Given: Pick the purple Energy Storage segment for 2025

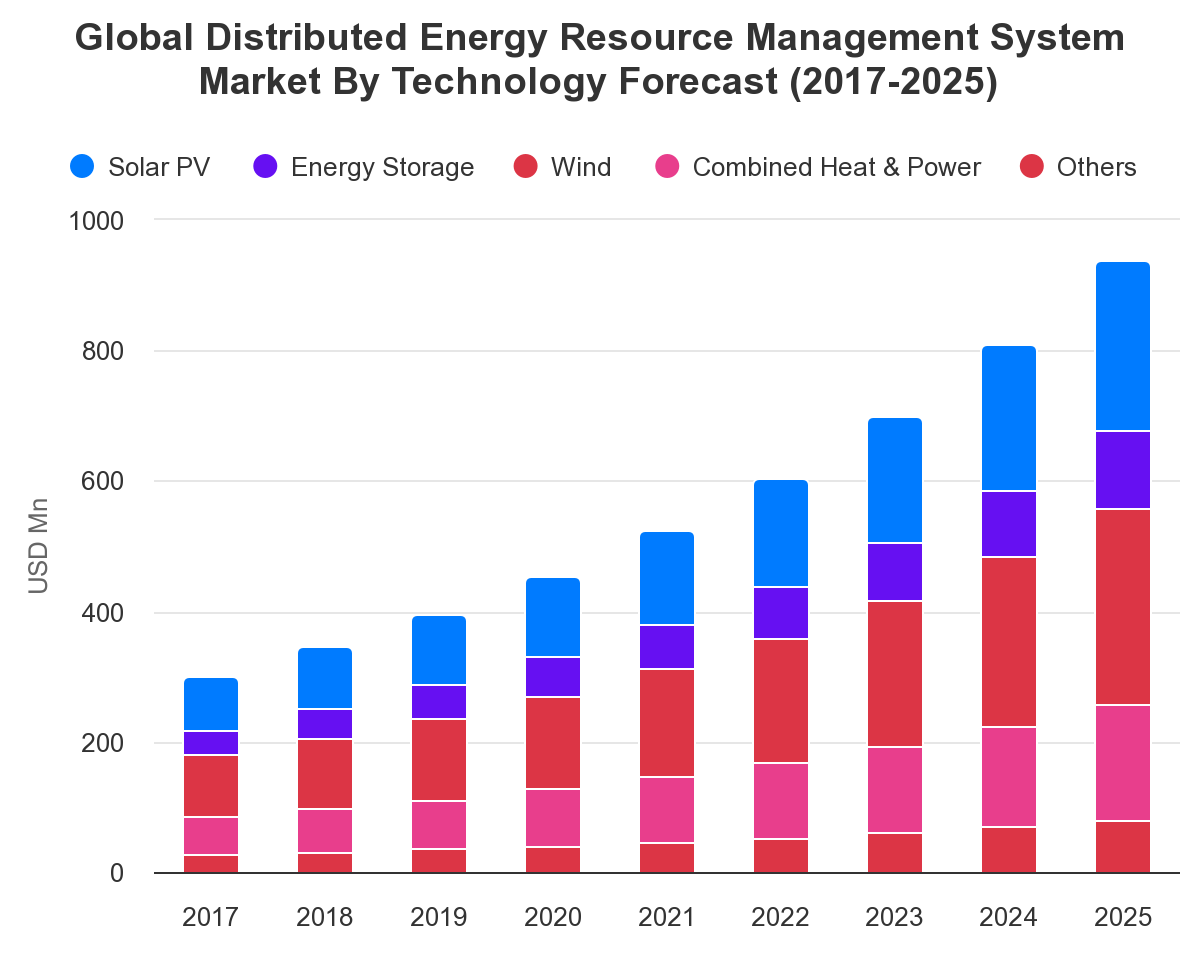Looking at the screenshot, I should [x=1123, y=470].
